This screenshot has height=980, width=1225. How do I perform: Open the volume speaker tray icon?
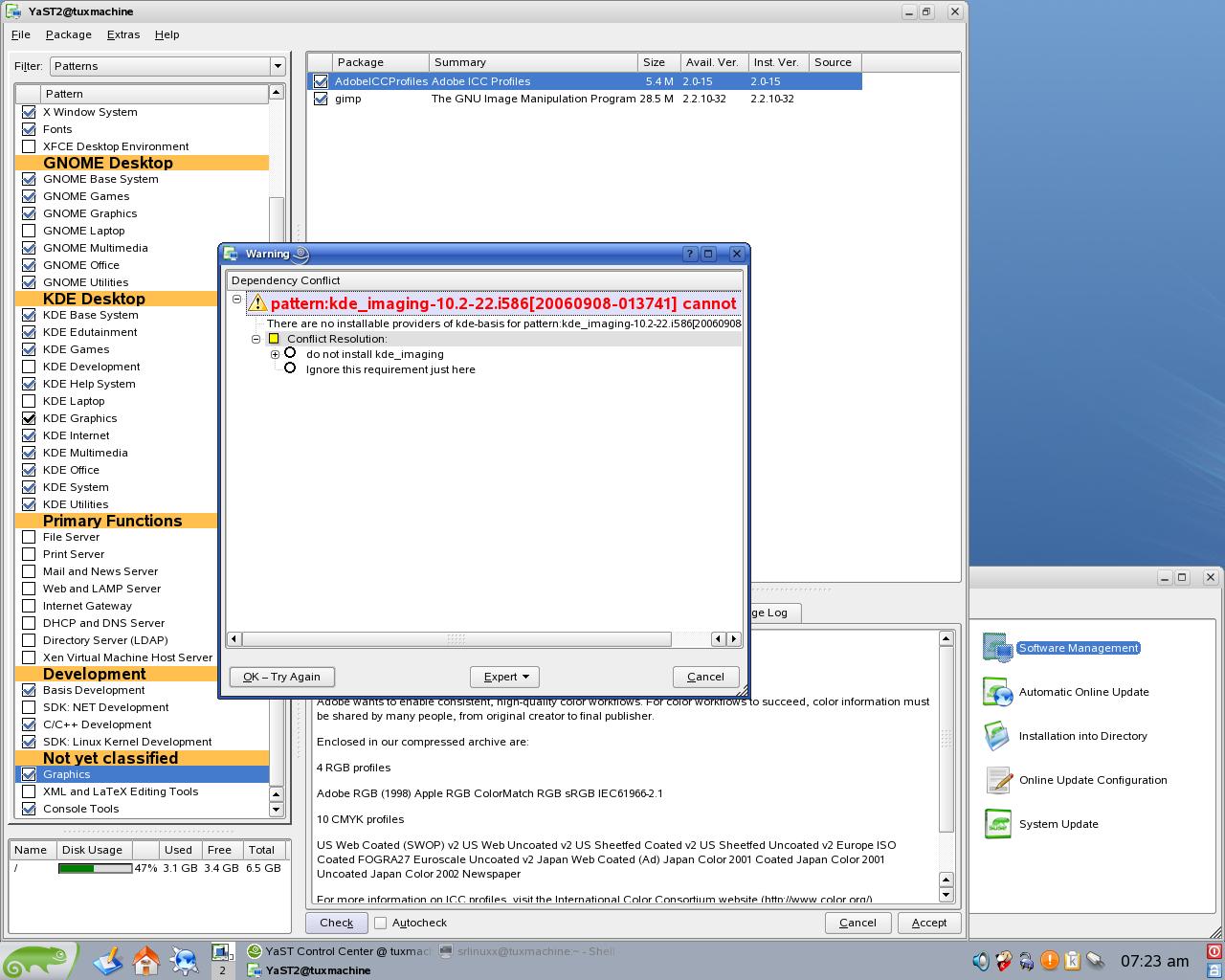click(x=981, y=961)
